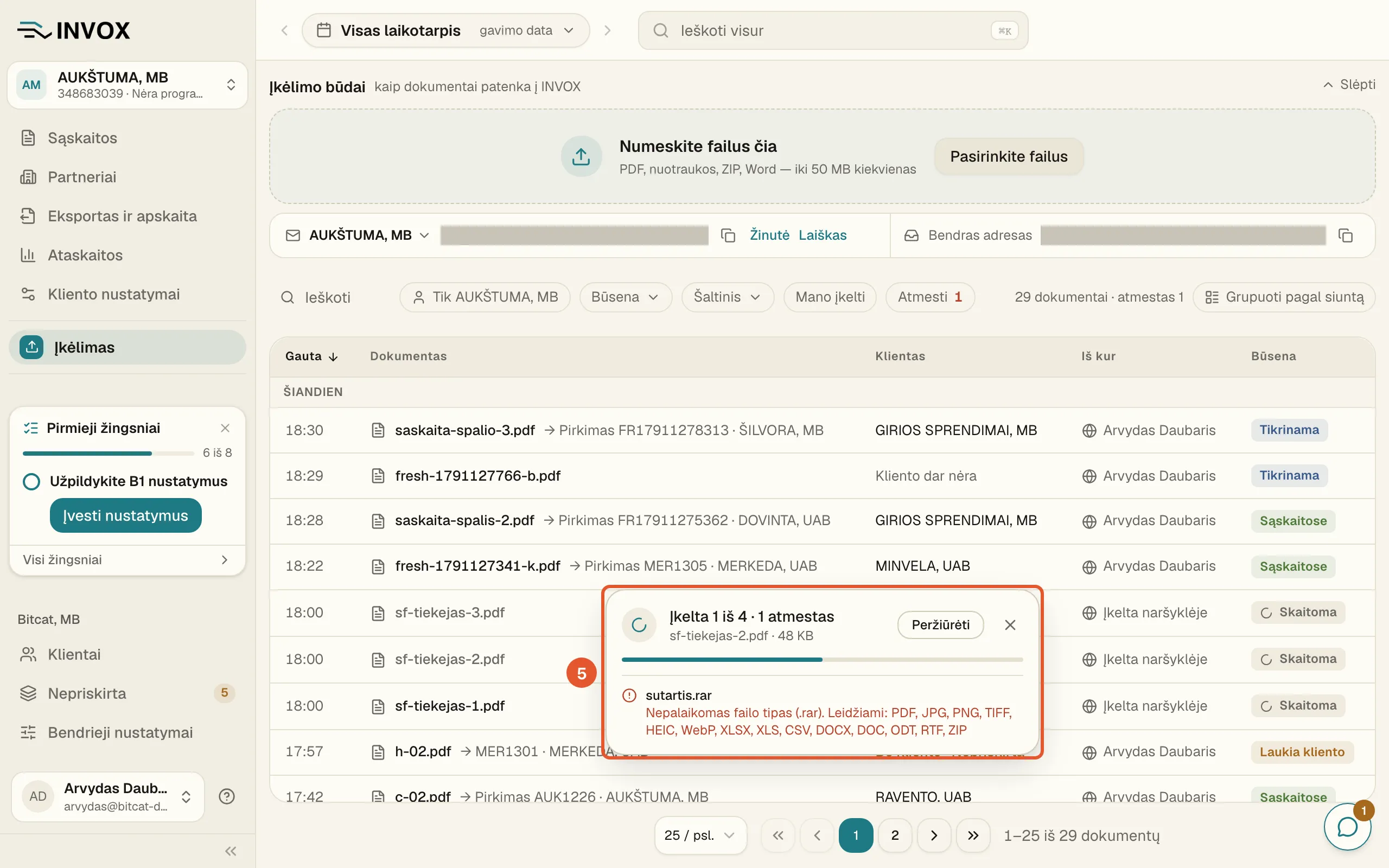Toggle the Atmesti filter chip
The width and height of the screenshot is (1389, 868).
pos(930,297)
